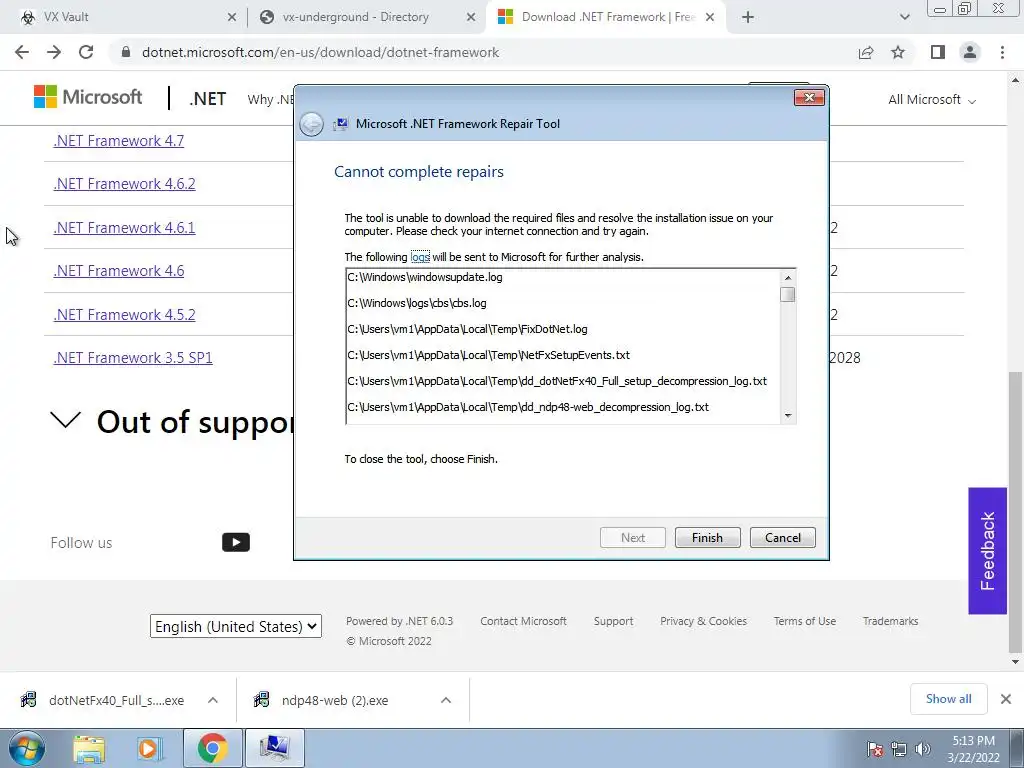
Task: Open options arrow for ndp48-web (2).exe download
Action: (x=446, y=700)
